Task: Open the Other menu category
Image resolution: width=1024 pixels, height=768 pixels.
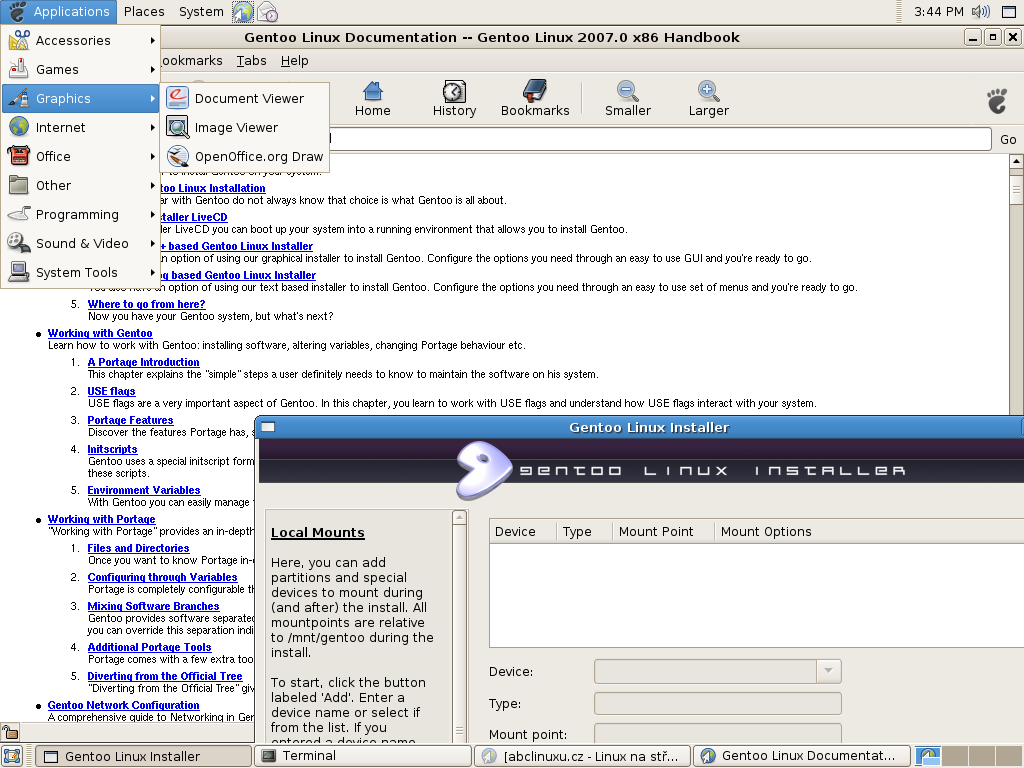Action: coord(81,185)
